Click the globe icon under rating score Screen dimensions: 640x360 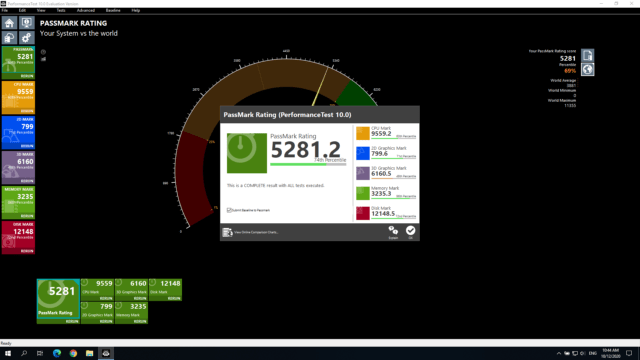588,69
